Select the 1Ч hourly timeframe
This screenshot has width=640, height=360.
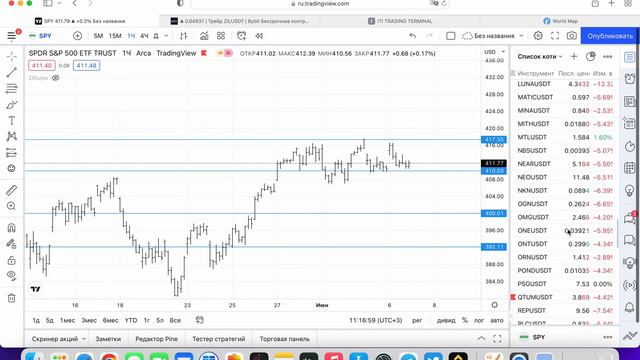pos(131,36)
